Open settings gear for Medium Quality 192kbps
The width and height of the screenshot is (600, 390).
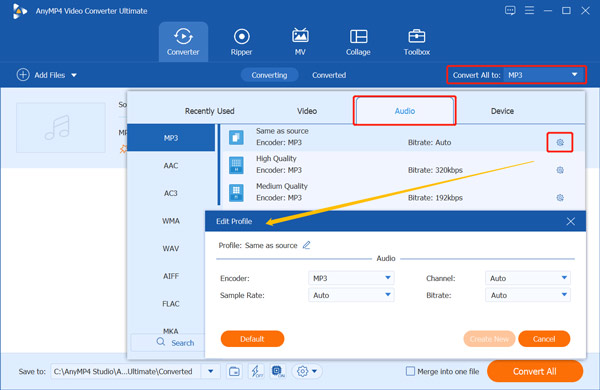[x=560, y=197]
